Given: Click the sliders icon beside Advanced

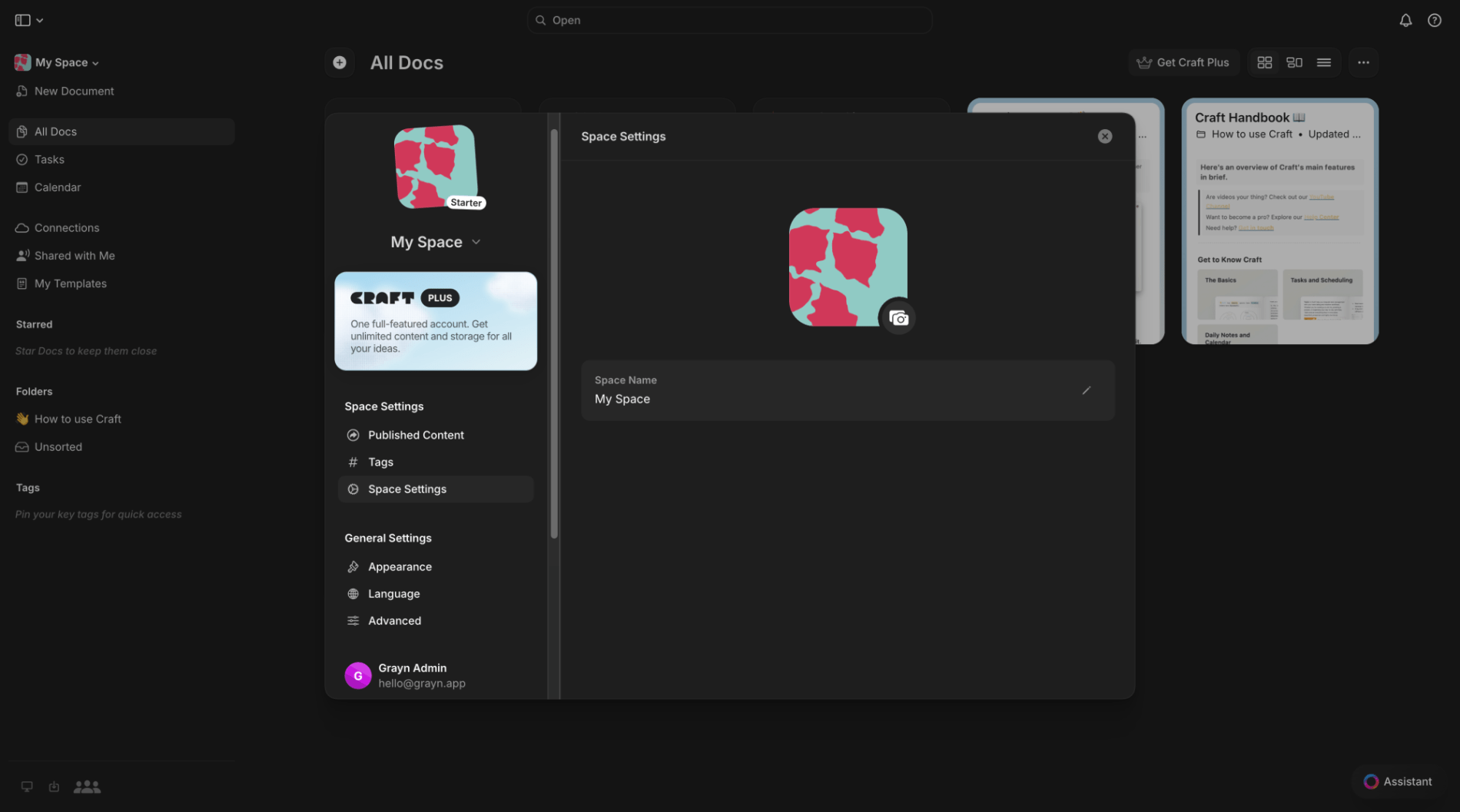Looking at the screenshot, I should (x=353, y=621).
